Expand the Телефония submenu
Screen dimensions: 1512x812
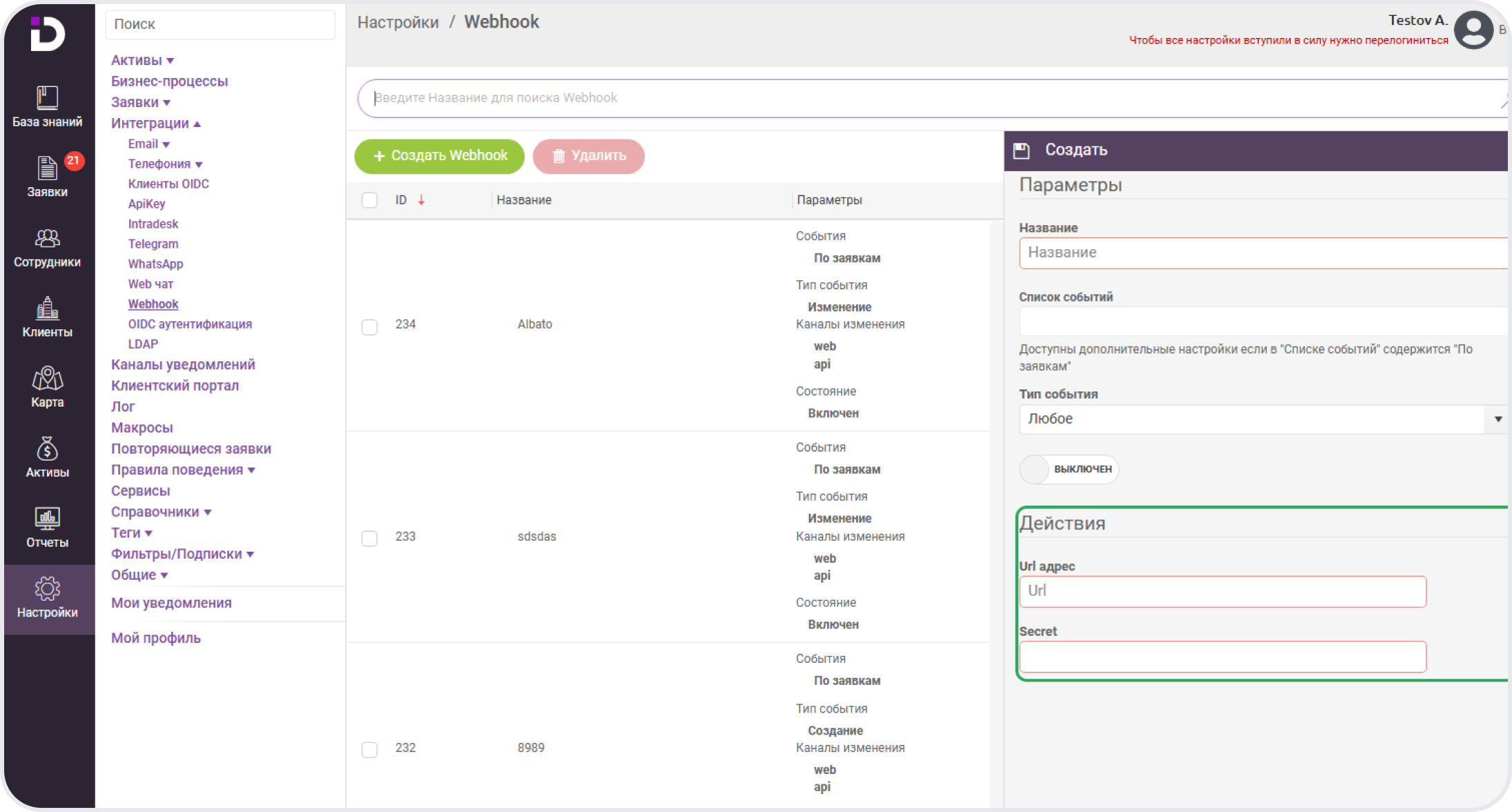[164, 164]
